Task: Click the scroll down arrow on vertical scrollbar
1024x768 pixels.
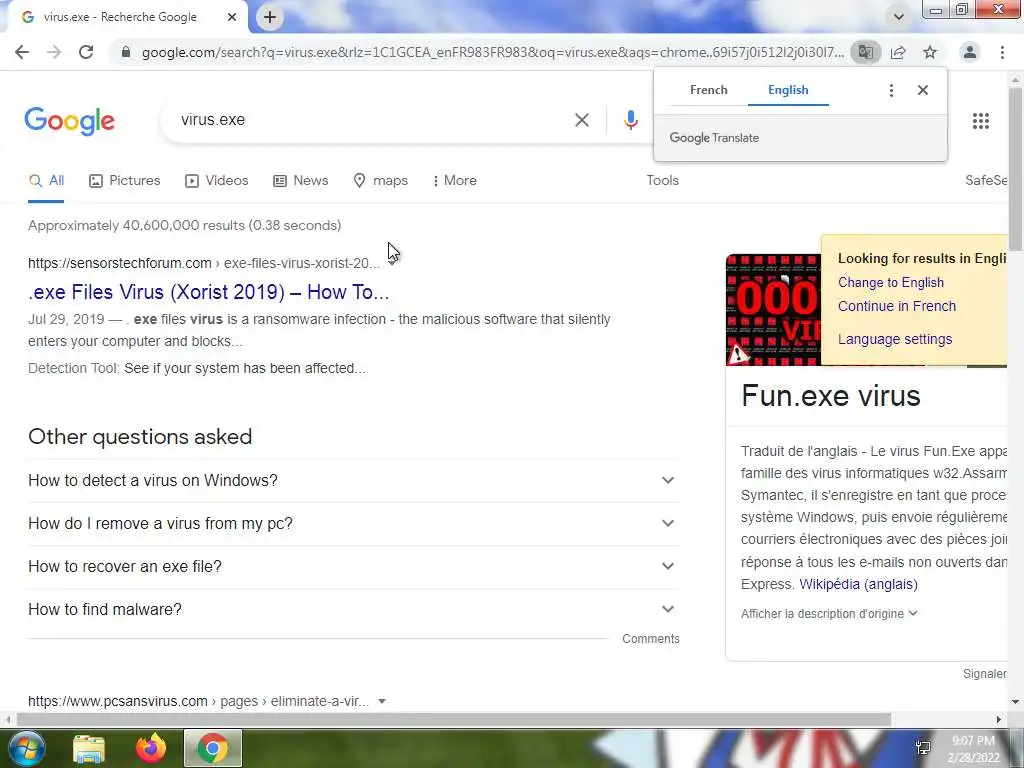Action: point(1016,702)
